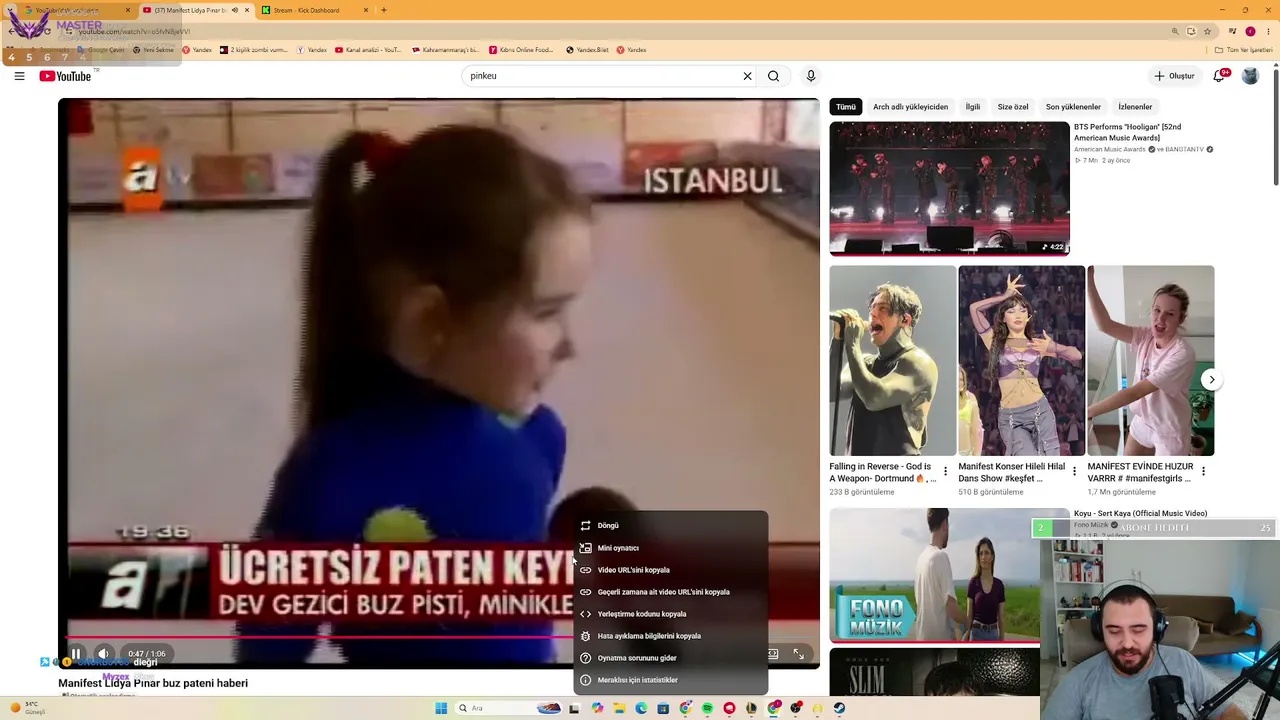Viewport: 1280px width, 720px height.
Task: Open Copilot from the taskbar
Action: click(x=597, y=708)
